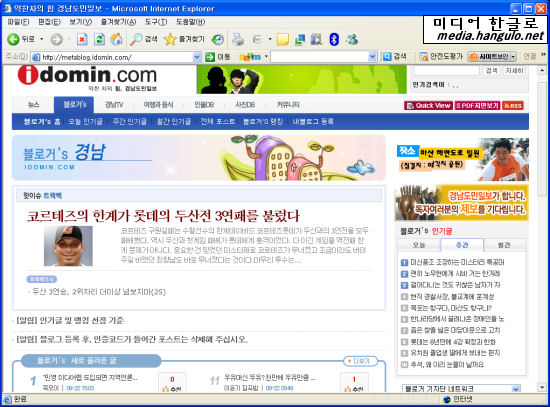Open 주간 인기글 submenu link
Viewport: 550px width, 407px height.
pyautogui.click(x=129, y=122)
